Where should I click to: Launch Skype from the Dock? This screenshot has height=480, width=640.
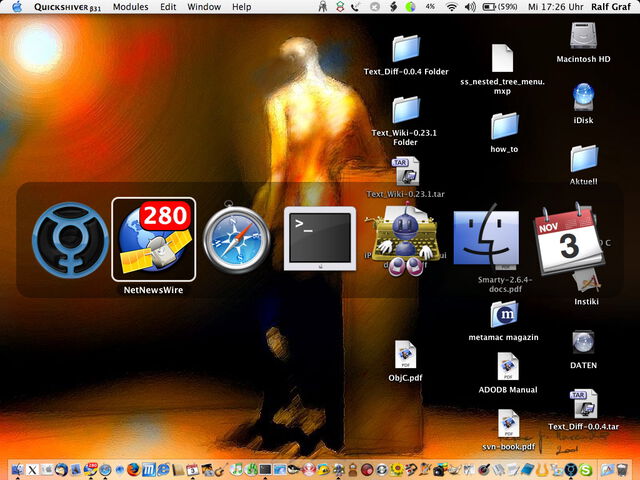coord(585,470)
